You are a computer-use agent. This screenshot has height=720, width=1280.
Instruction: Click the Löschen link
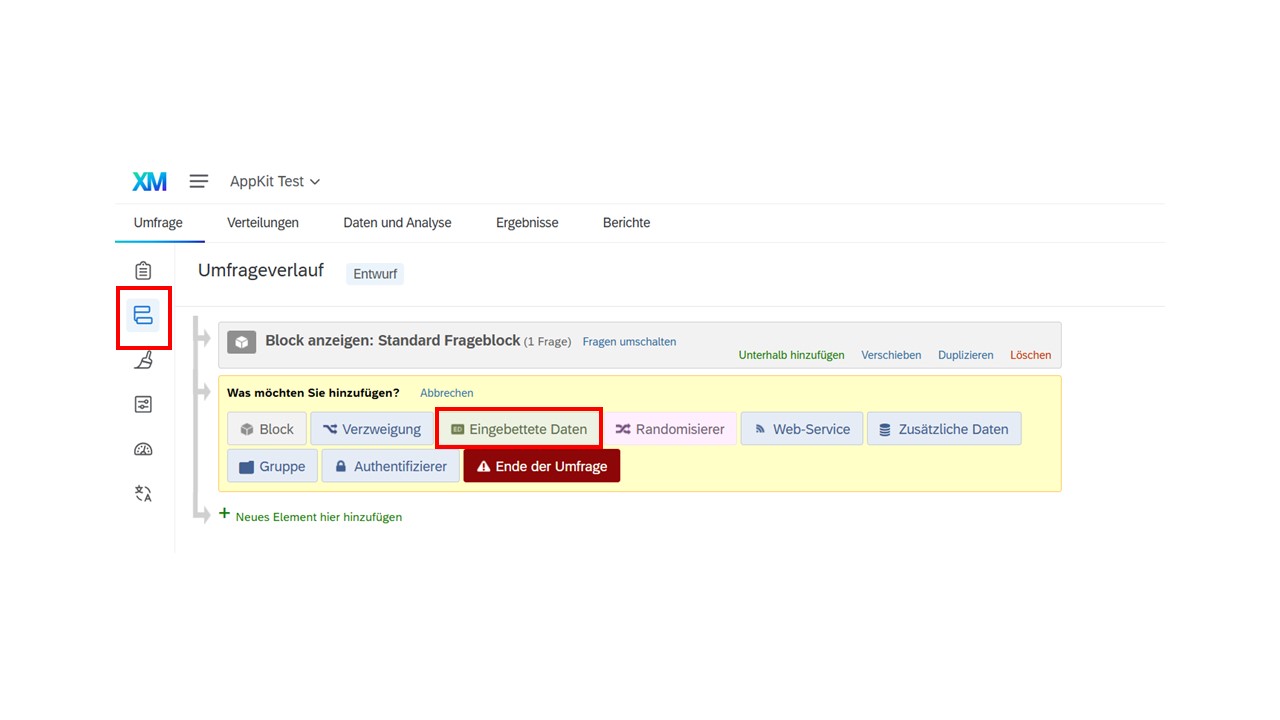[x=1030, y=355]
